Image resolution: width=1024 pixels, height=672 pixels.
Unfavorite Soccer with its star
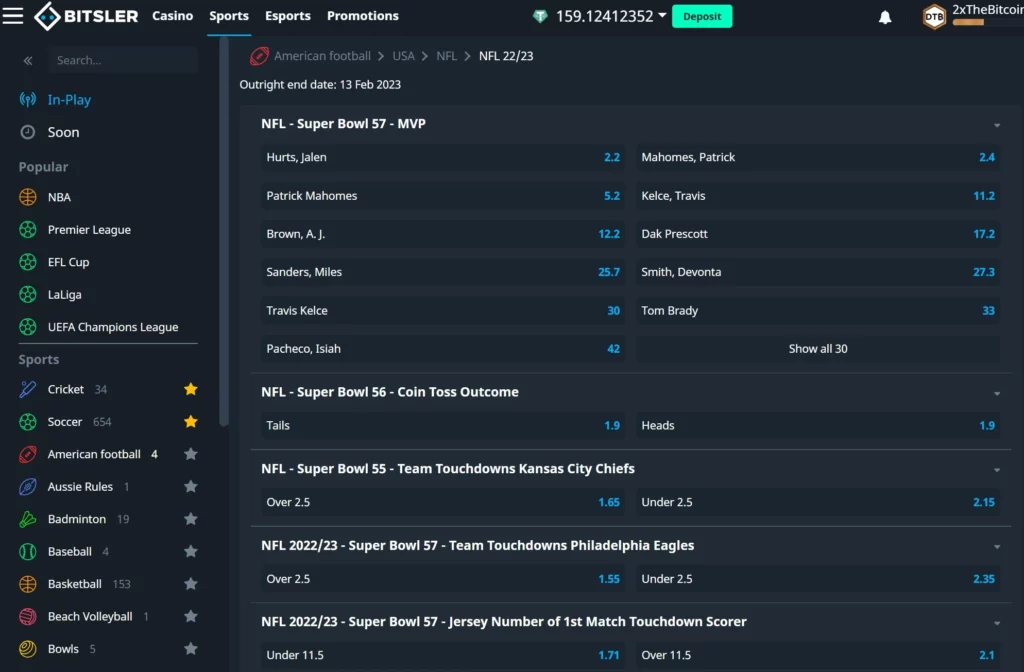[x=191, y=421]
